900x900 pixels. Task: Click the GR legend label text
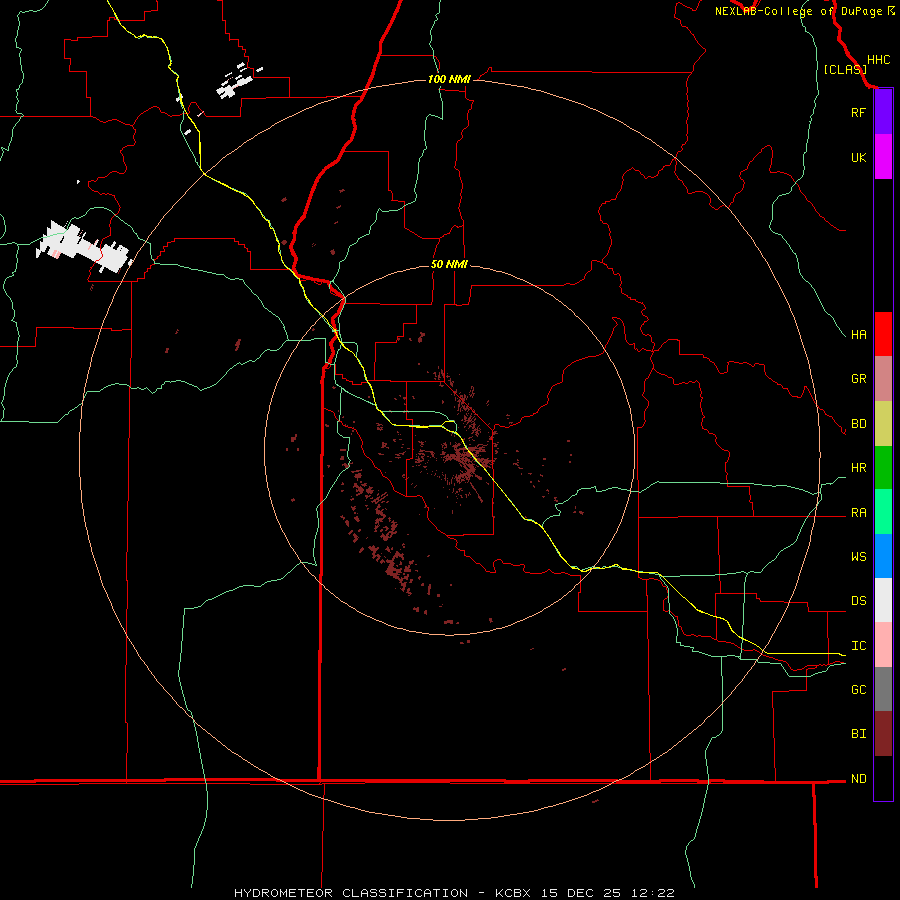pyautogui.click(x=859, y=379)
